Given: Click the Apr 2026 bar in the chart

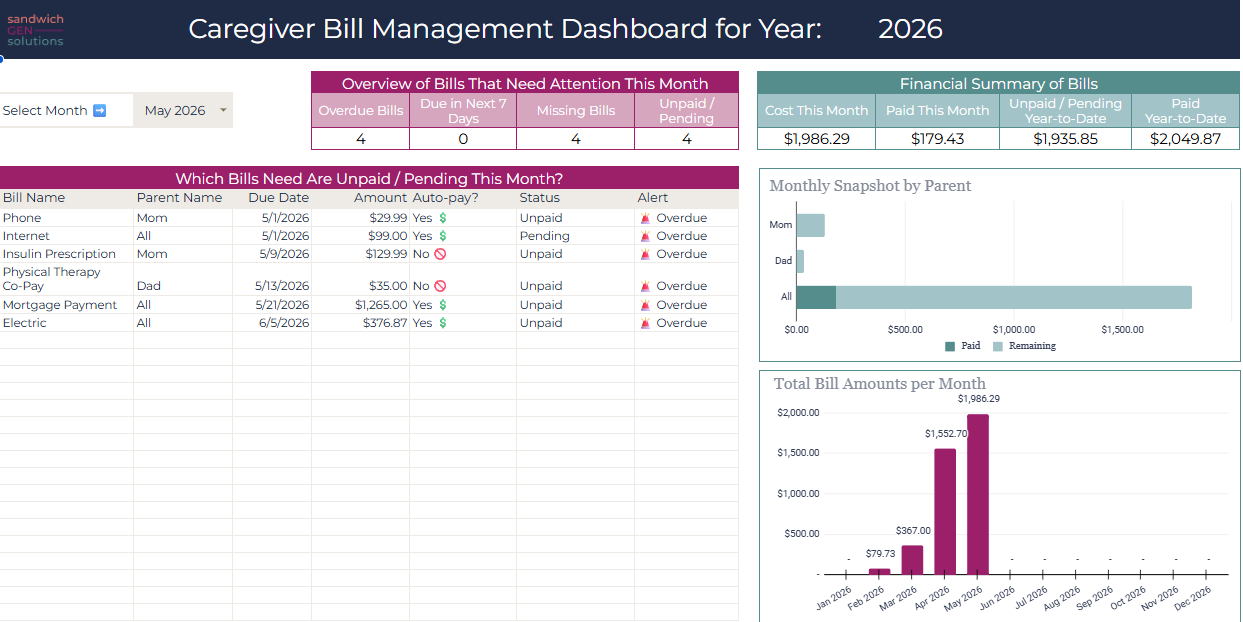Looking at the screenshot, I should click(x=945, y=512).
